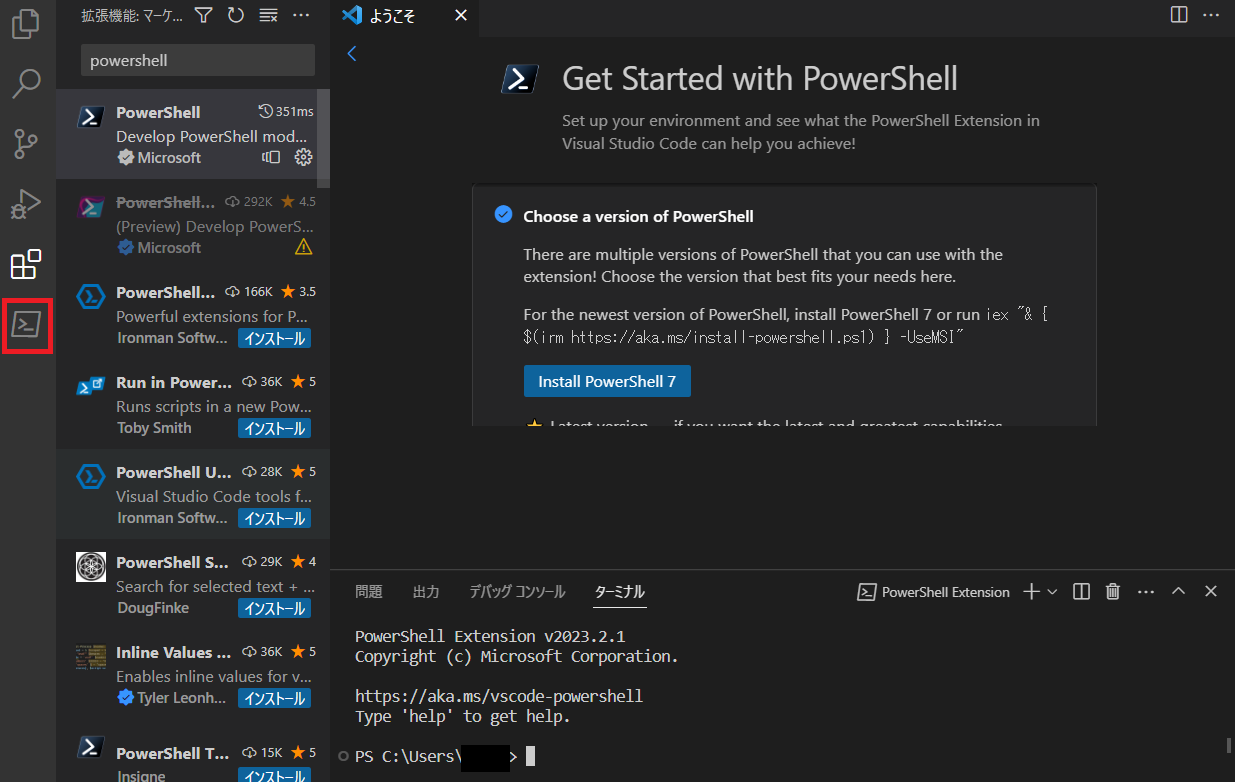Select the ターミナル panel tab
The height and width of the screenshot is (782, 1235).
tap(620, 592)
